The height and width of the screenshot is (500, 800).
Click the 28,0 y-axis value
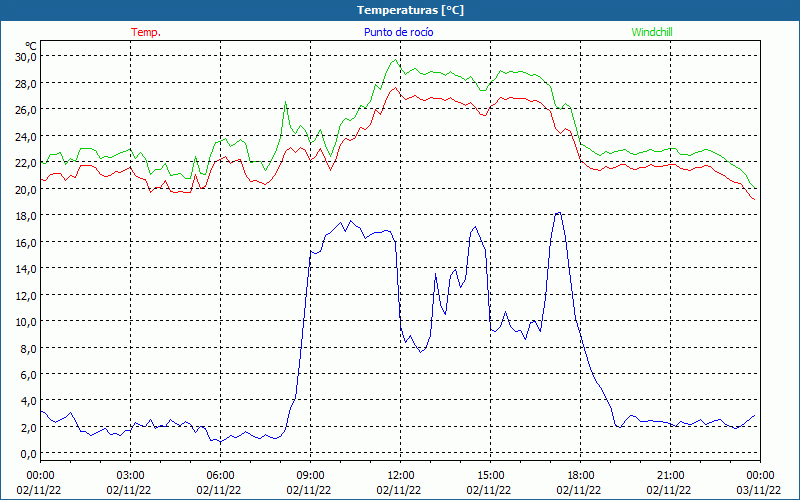(26, 83)
